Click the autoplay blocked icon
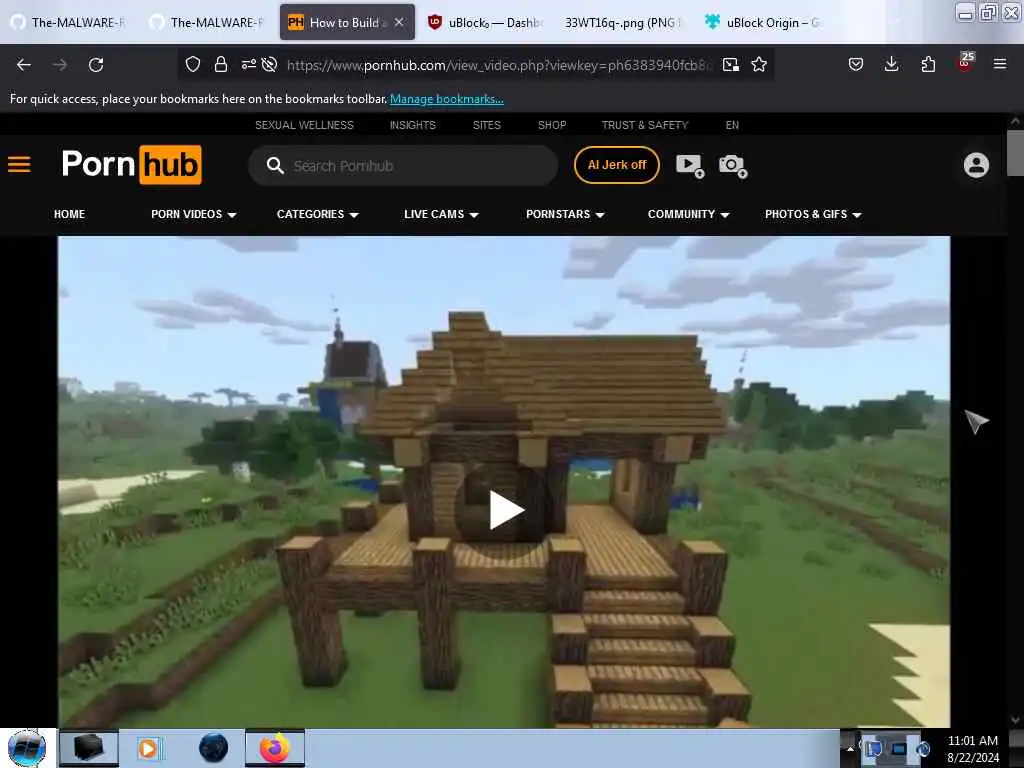The image size is (1024, 768). pos(269,65)
